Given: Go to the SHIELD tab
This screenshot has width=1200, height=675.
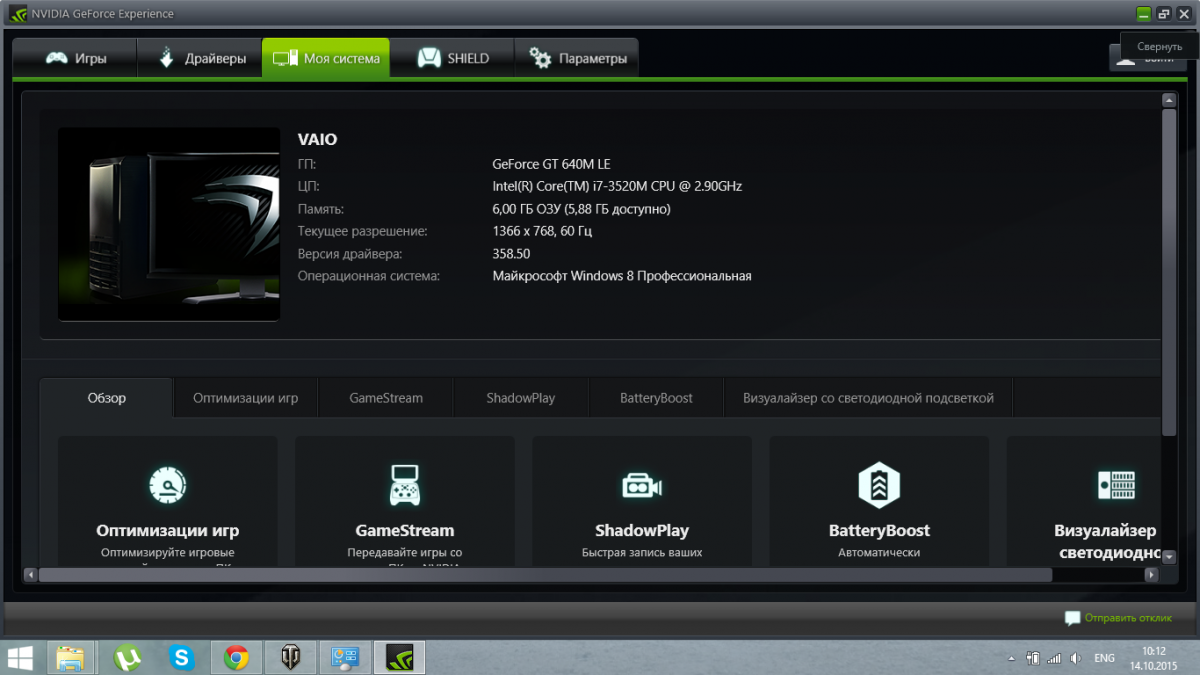Looking at the screenshot, I should (453, 58).
